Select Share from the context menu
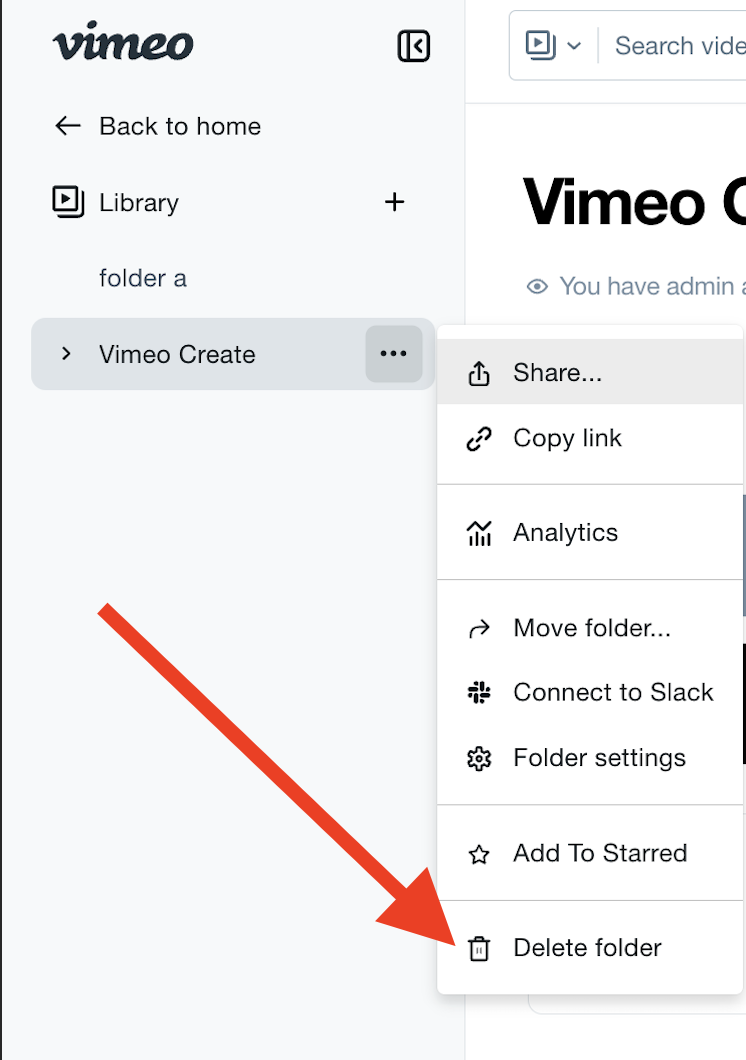746x1060 pixels. click(556, 372)
